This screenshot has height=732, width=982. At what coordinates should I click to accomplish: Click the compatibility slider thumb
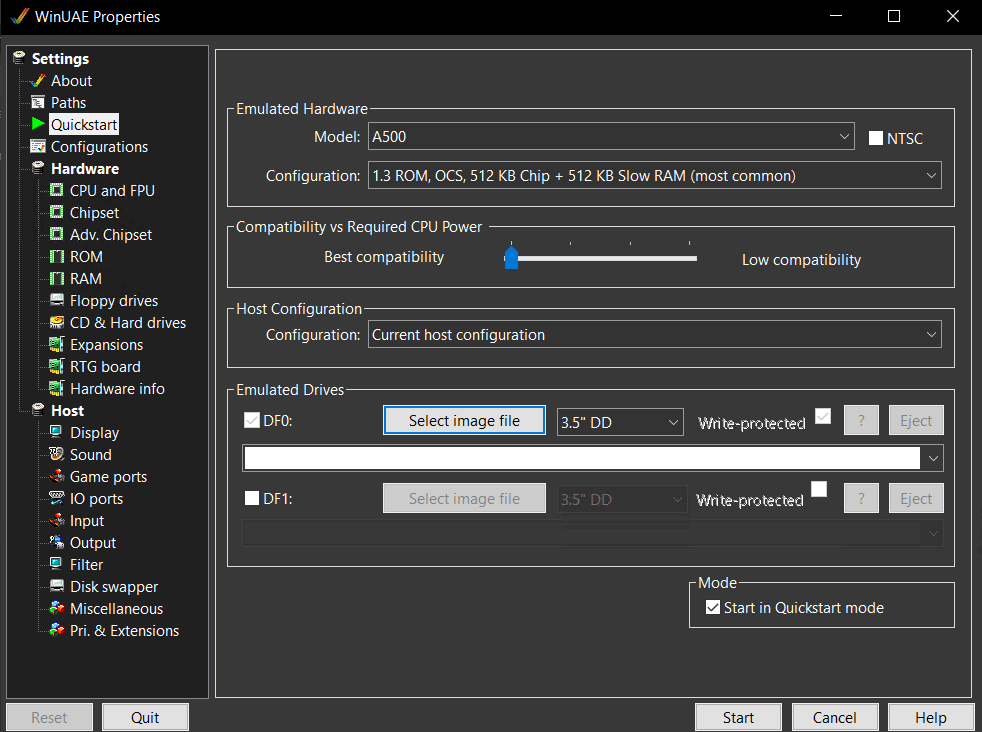tap(512, 257)
